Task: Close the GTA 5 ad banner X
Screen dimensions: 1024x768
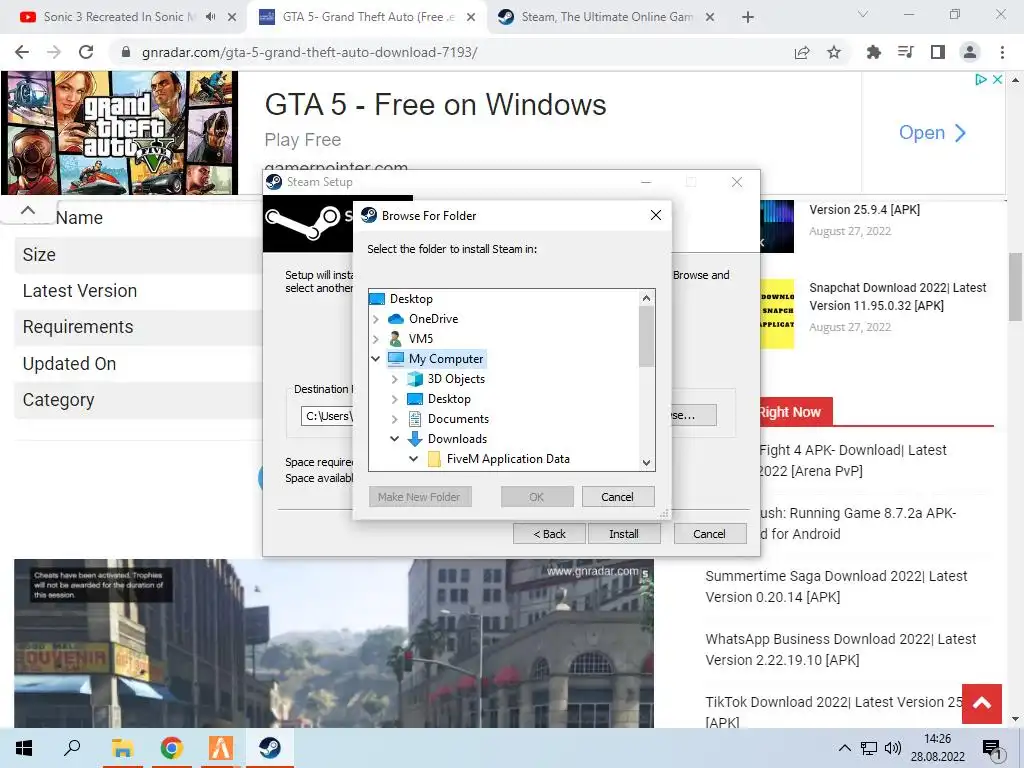Action: (x=997, y=79)
